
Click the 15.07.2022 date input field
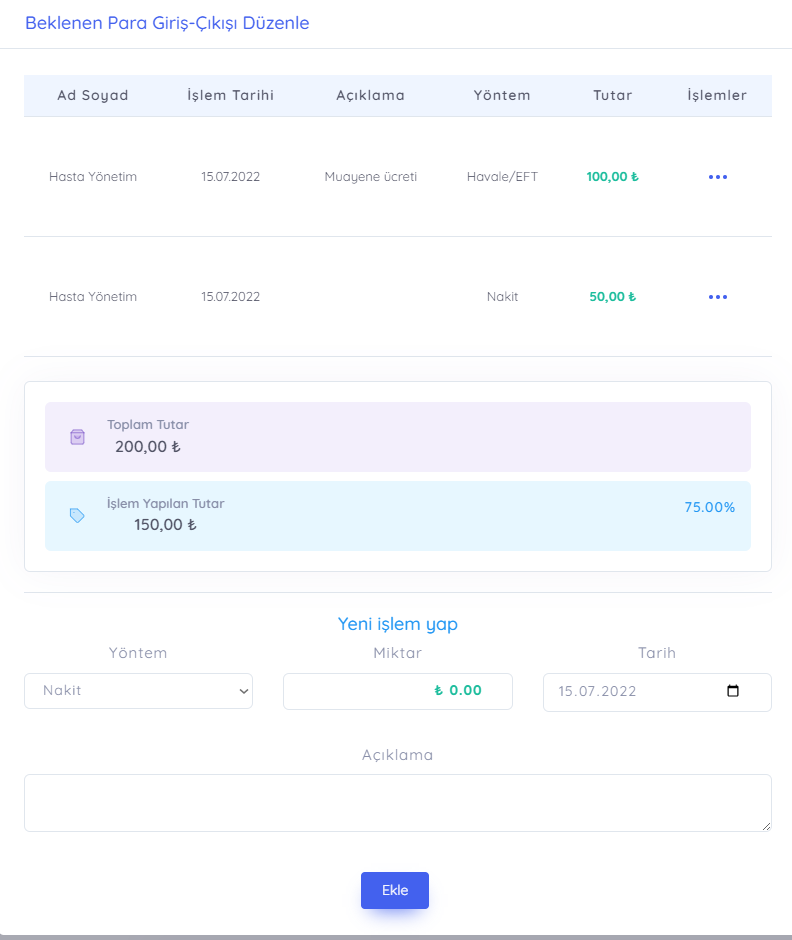[x=630, y=691]
